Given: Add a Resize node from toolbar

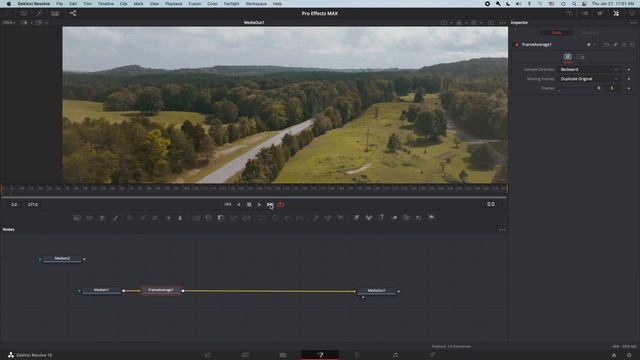Looking at the screenshot, I should (x=233, y=218).
